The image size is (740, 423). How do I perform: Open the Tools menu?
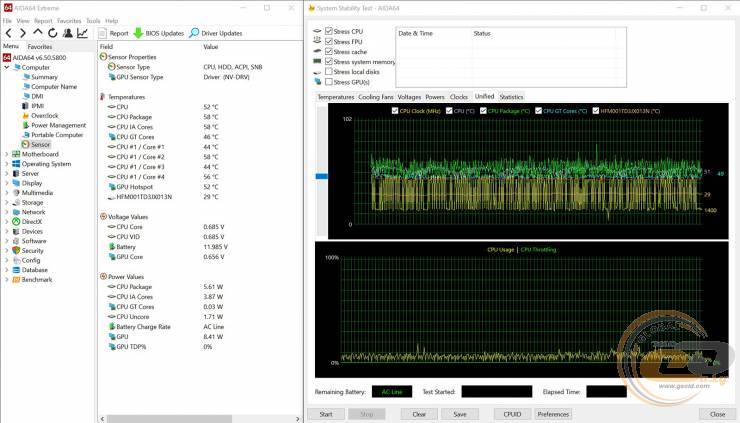pyautogui.click(x=93, y=21)
